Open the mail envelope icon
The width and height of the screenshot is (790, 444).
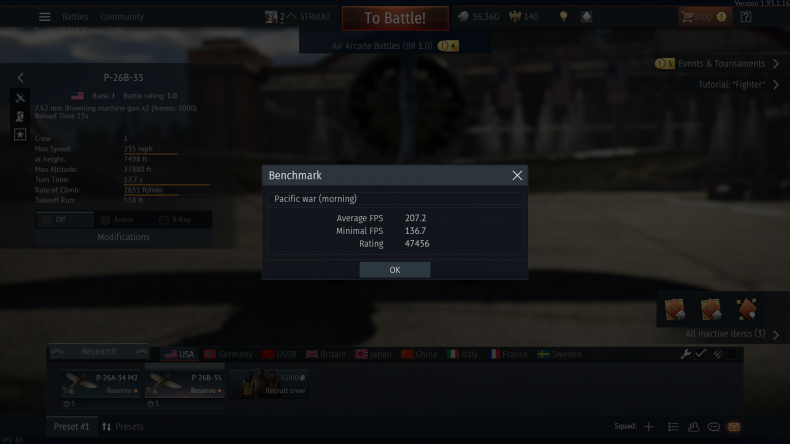734,427
